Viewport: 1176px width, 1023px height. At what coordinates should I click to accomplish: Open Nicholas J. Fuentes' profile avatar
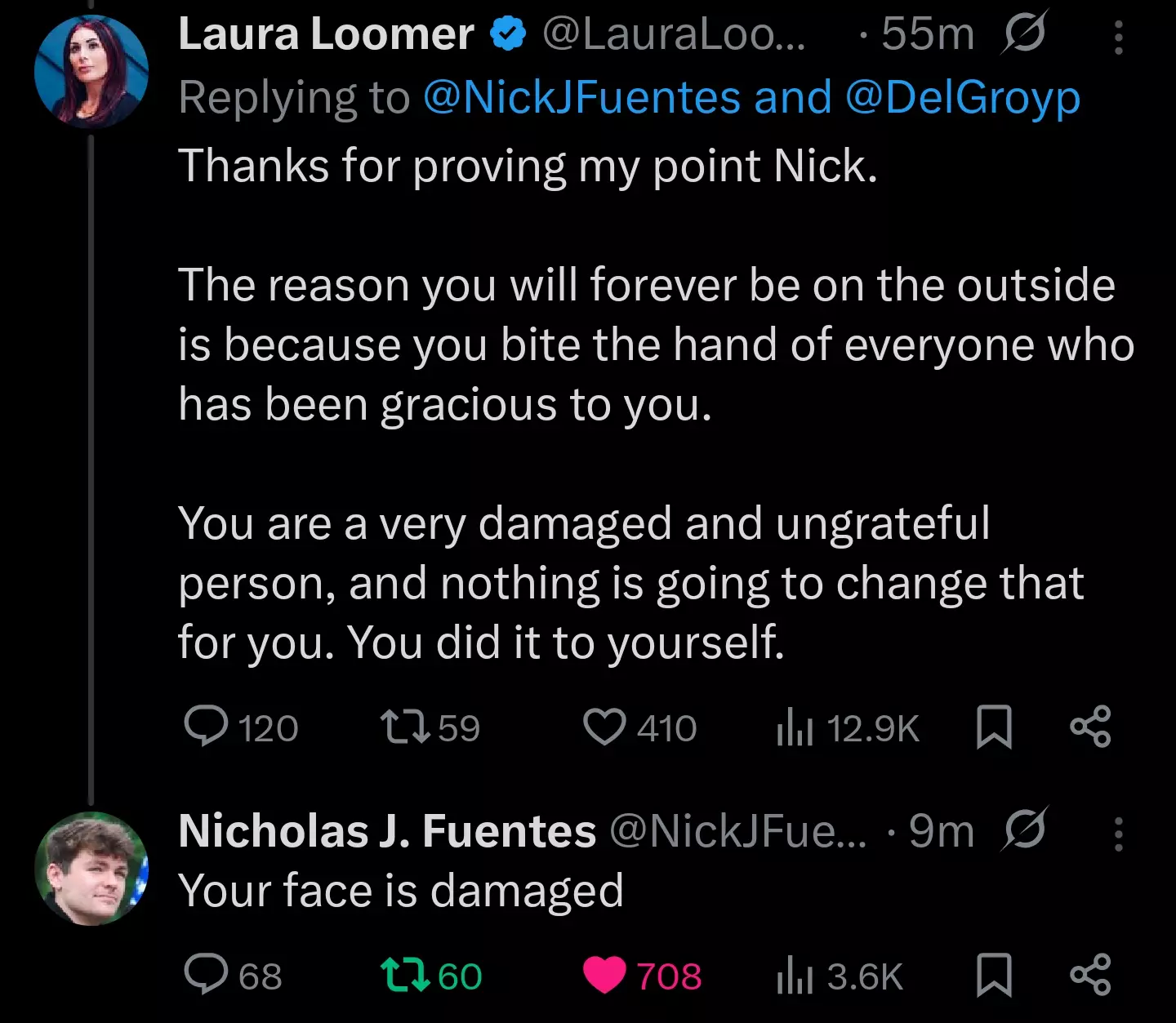(x=91, y=869)
